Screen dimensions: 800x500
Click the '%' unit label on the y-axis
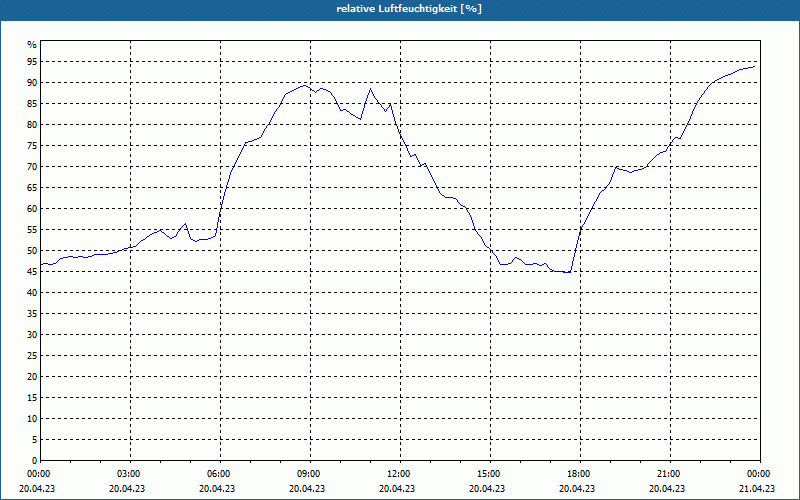[32, 45]
